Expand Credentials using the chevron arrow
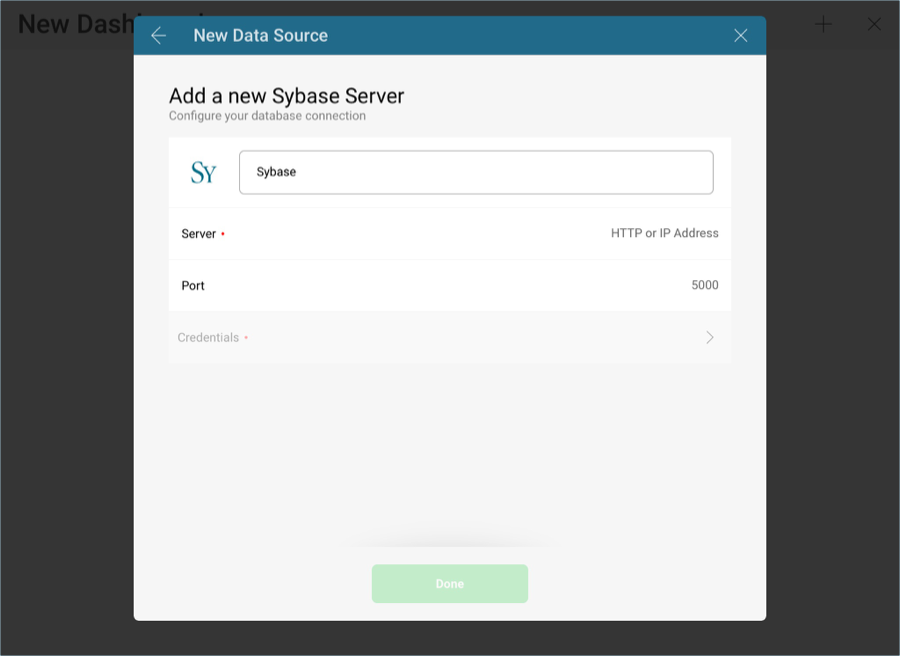Viewport: 900px width, 656px height. [x=710, y=338]
